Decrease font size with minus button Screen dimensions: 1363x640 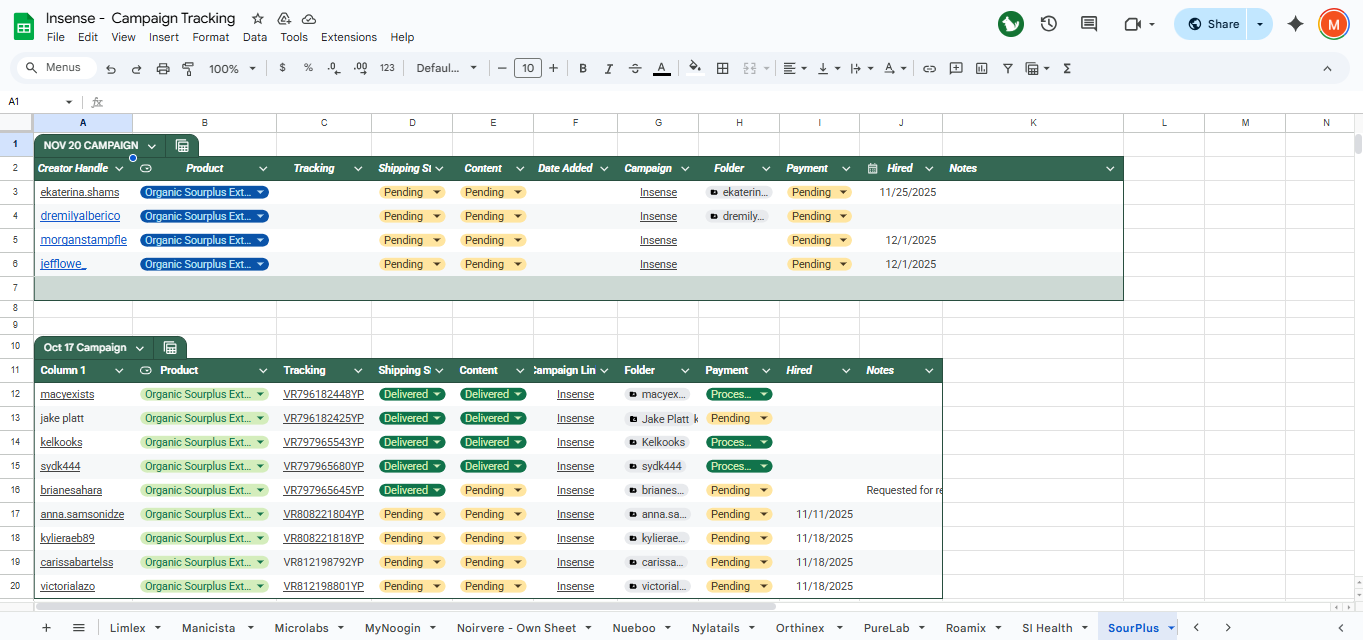pyautogui.click(x=502, y=68)
